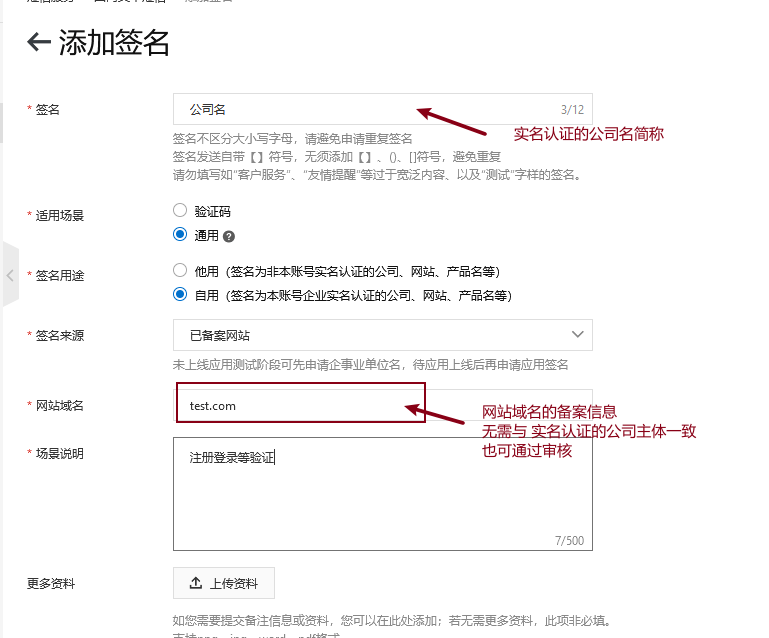Click the 签名来源 field label
Image resolution: width=769 pixels, height=638 pixels.
59,335
